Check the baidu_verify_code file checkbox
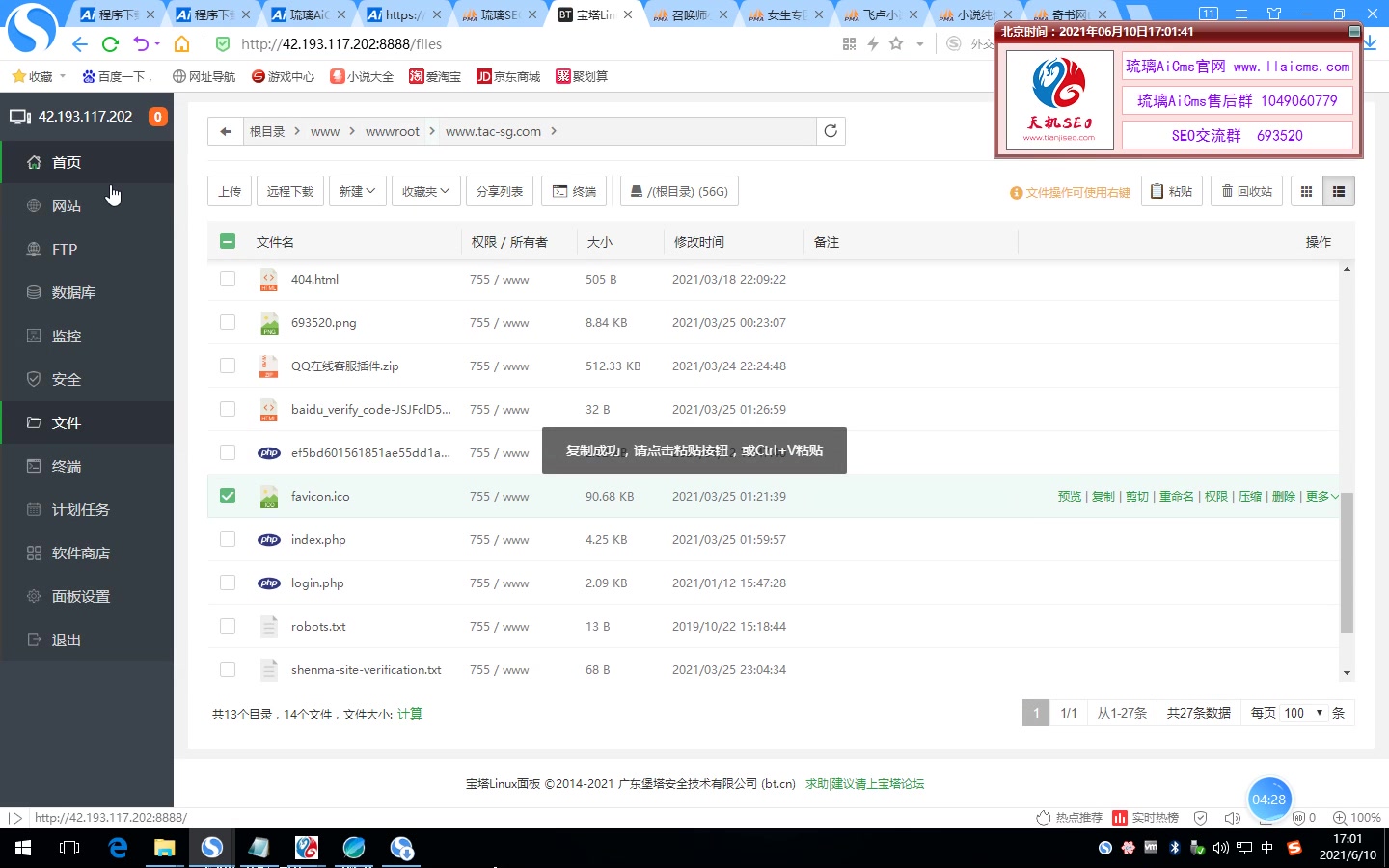The width and height of the screenshot is (1389, 868). [x=228, y=409]
